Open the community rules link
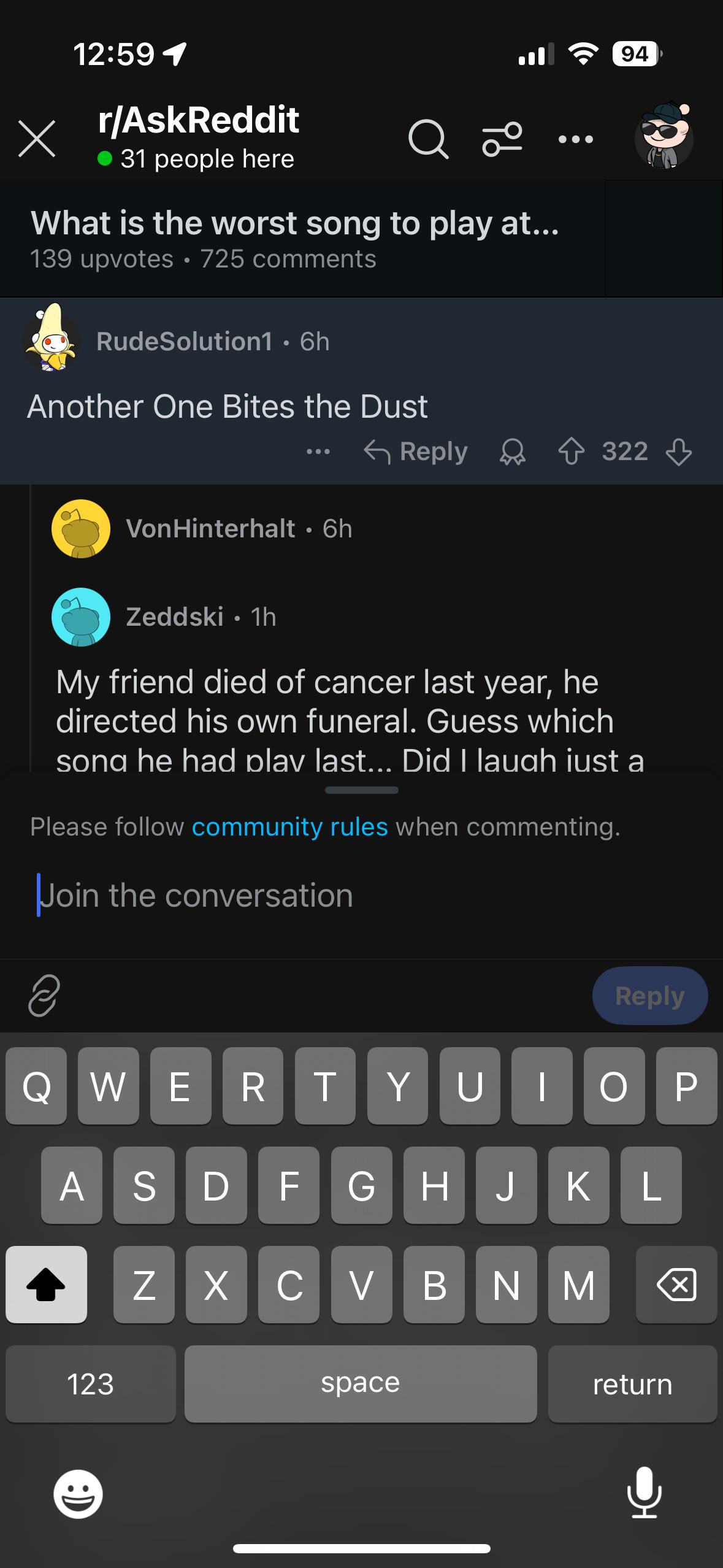 (289, 826)
